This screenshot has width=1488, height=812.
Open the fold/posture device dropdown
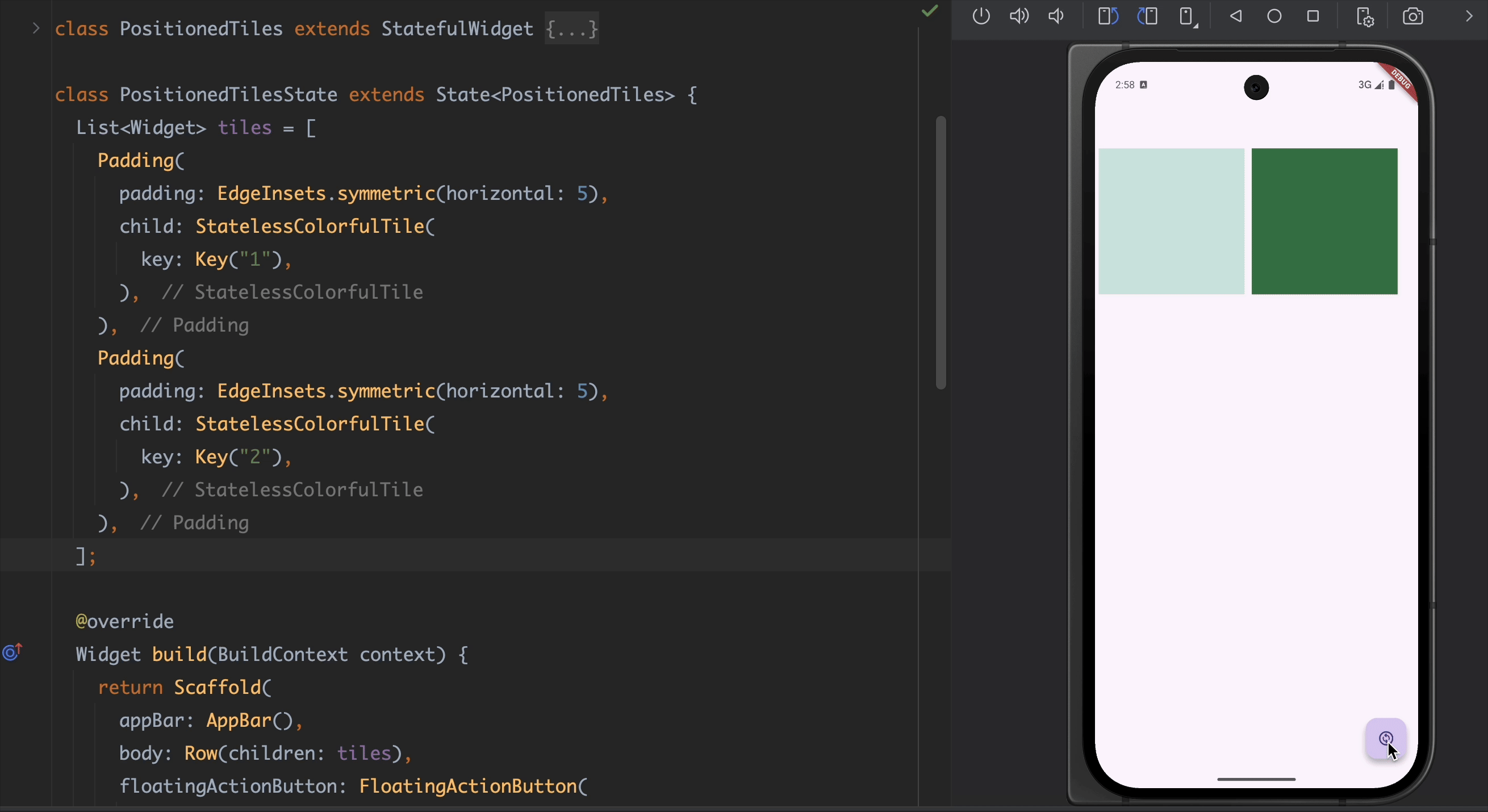1188,18
